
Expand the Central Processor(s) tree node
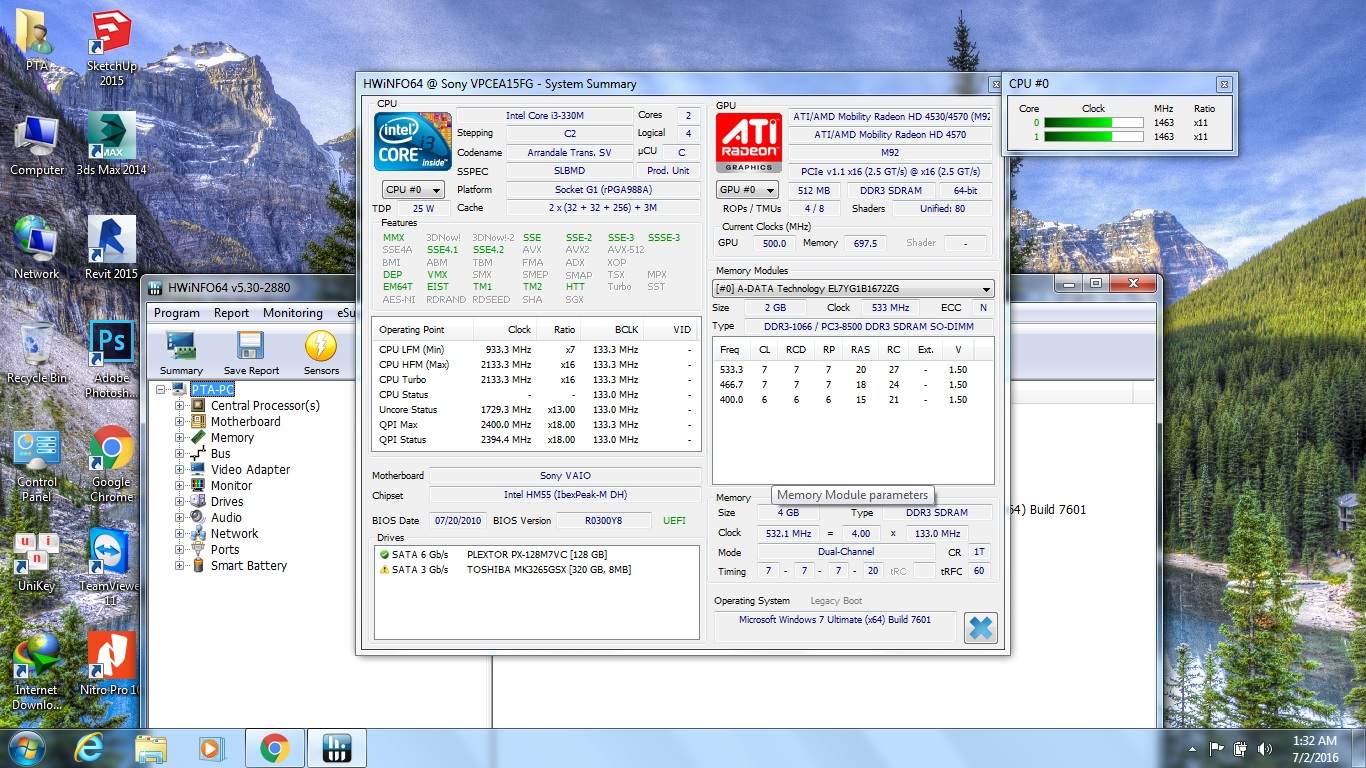coord(180,406)
